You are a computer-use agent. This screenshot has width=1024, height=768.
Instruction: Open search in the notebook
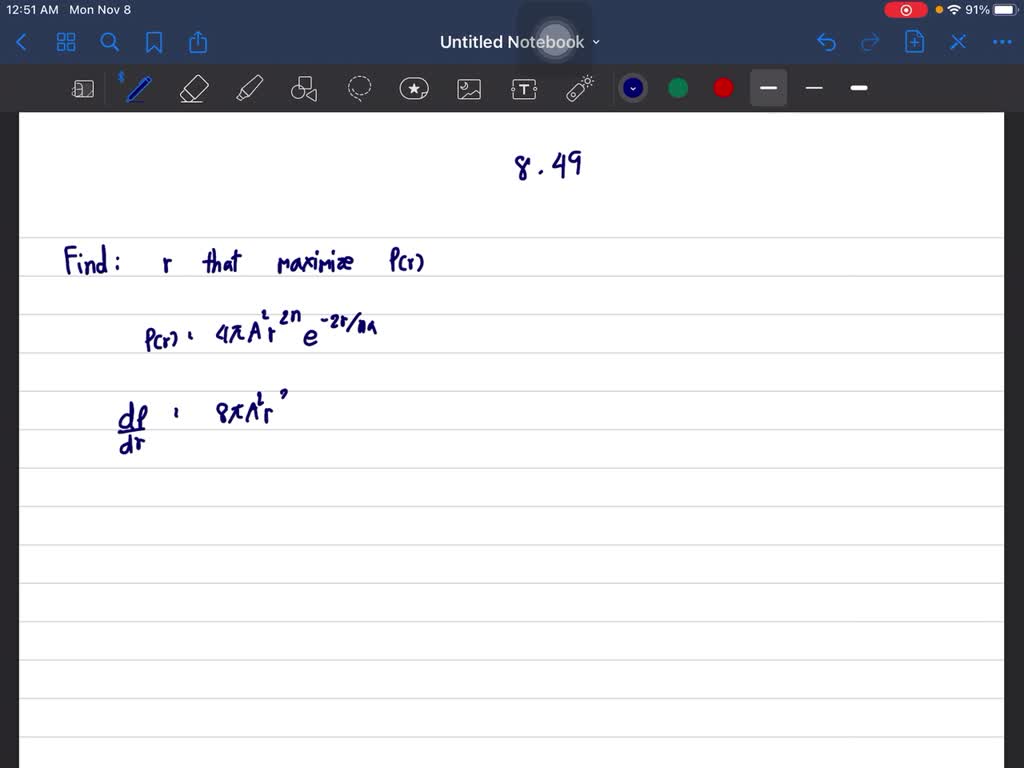pos(110,42)
